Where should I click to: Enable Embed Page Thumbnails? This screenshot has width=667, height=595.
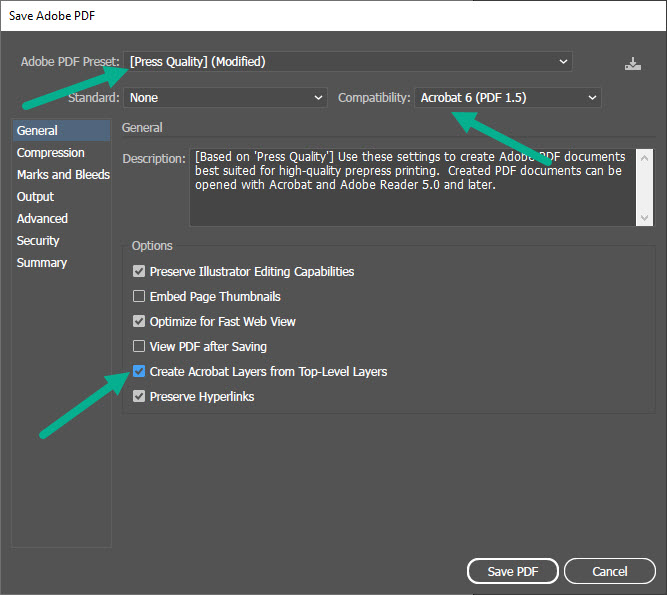point(139,296)
